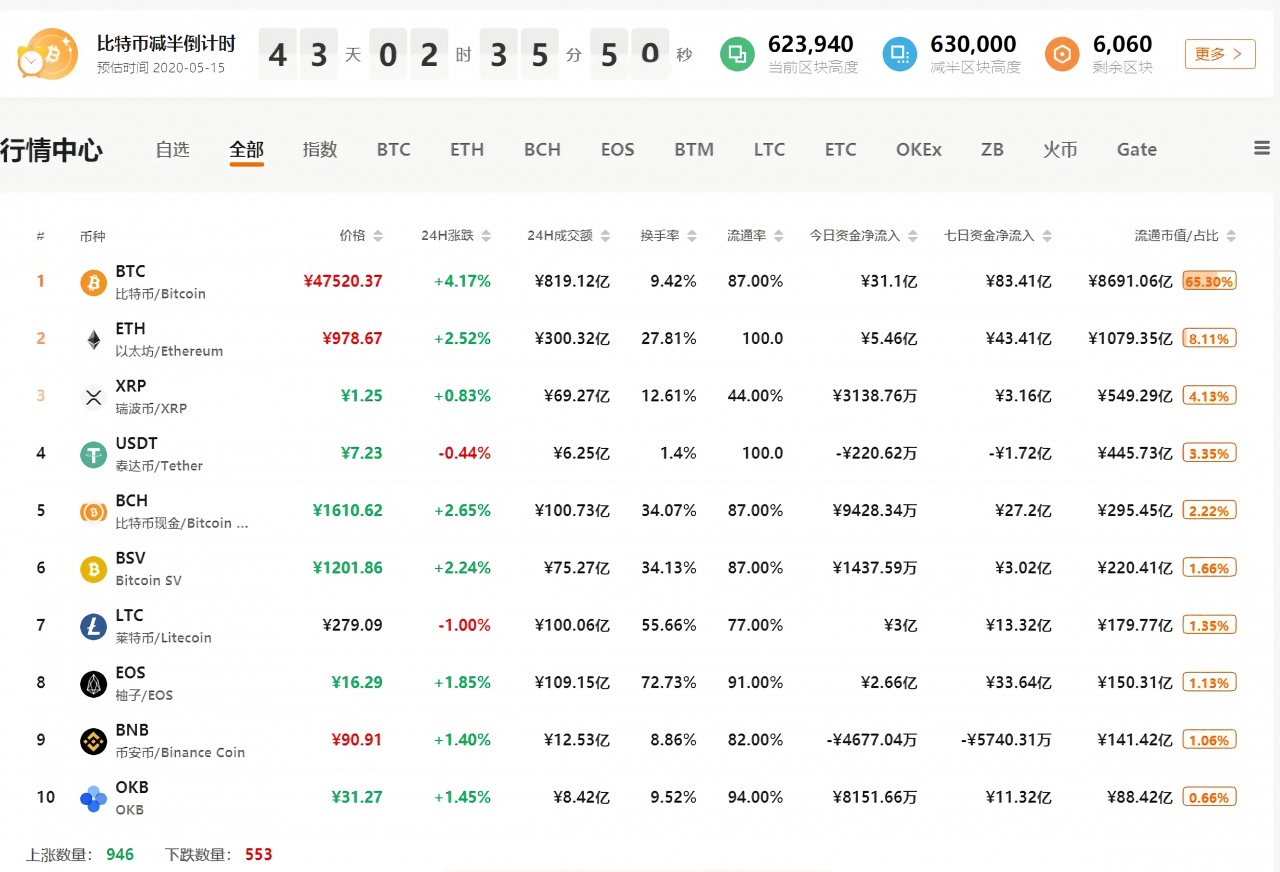1280x872 pixels.
Task: Click the 更多 > button
Action: pos(1220,54)
